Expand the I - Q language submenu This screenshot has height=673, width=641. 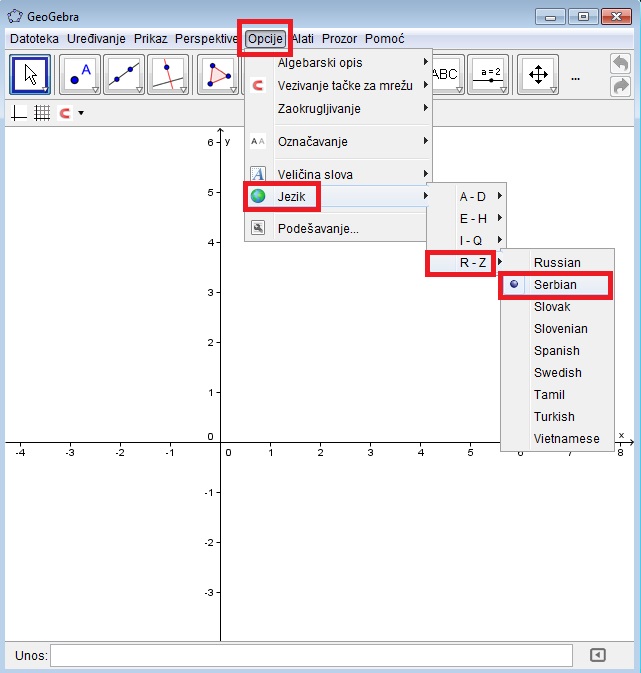click(x=466, y=240)
